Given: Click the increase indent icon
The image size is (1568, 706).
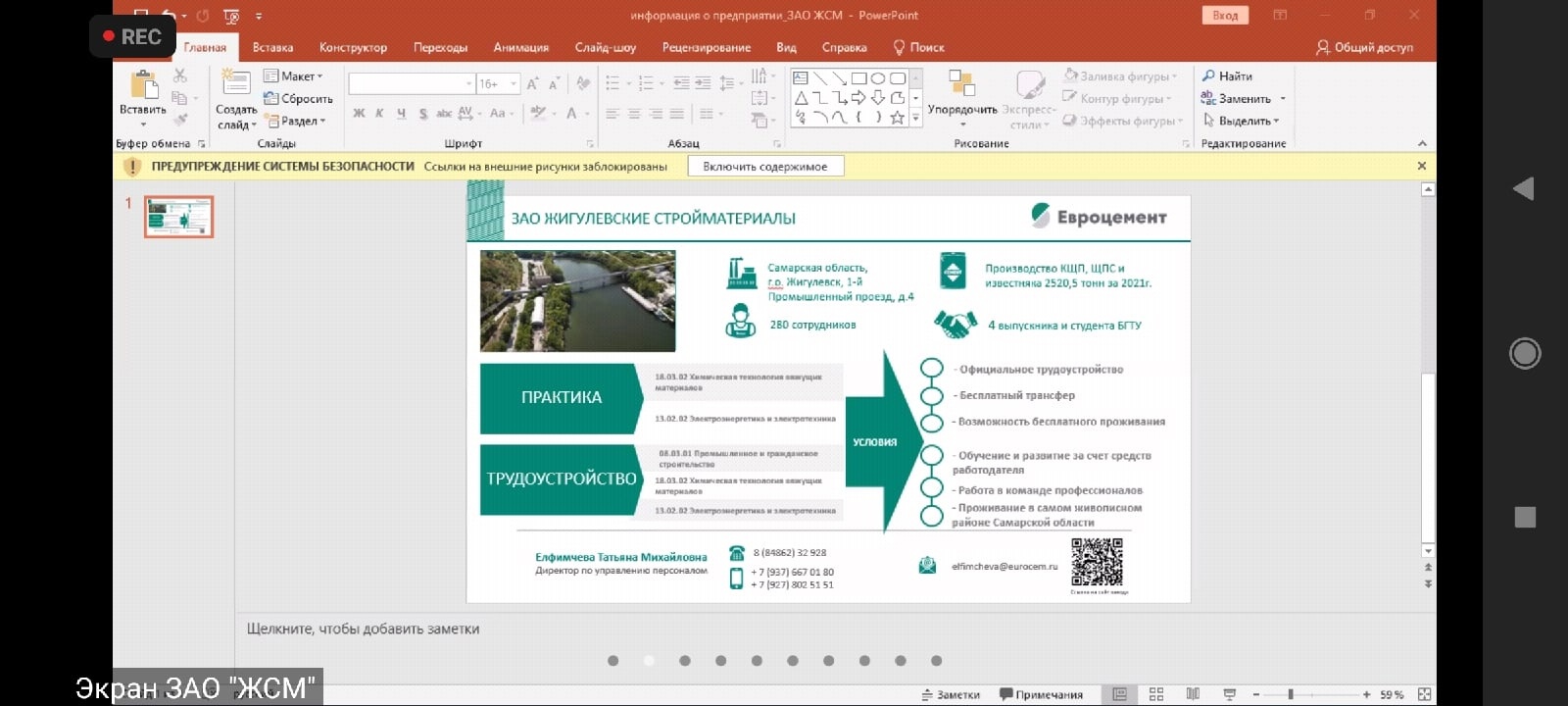Looking at the screenshot, I should (703, 83).
